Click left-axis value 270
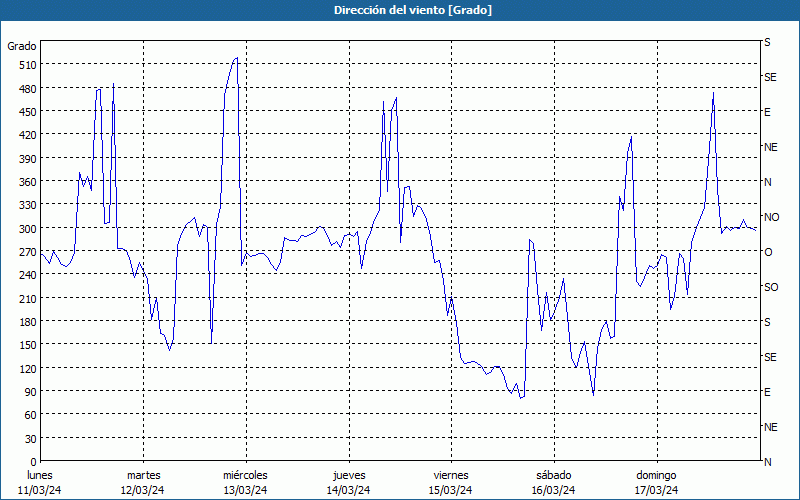Viewport: 800px width, 500px height. 28,252
